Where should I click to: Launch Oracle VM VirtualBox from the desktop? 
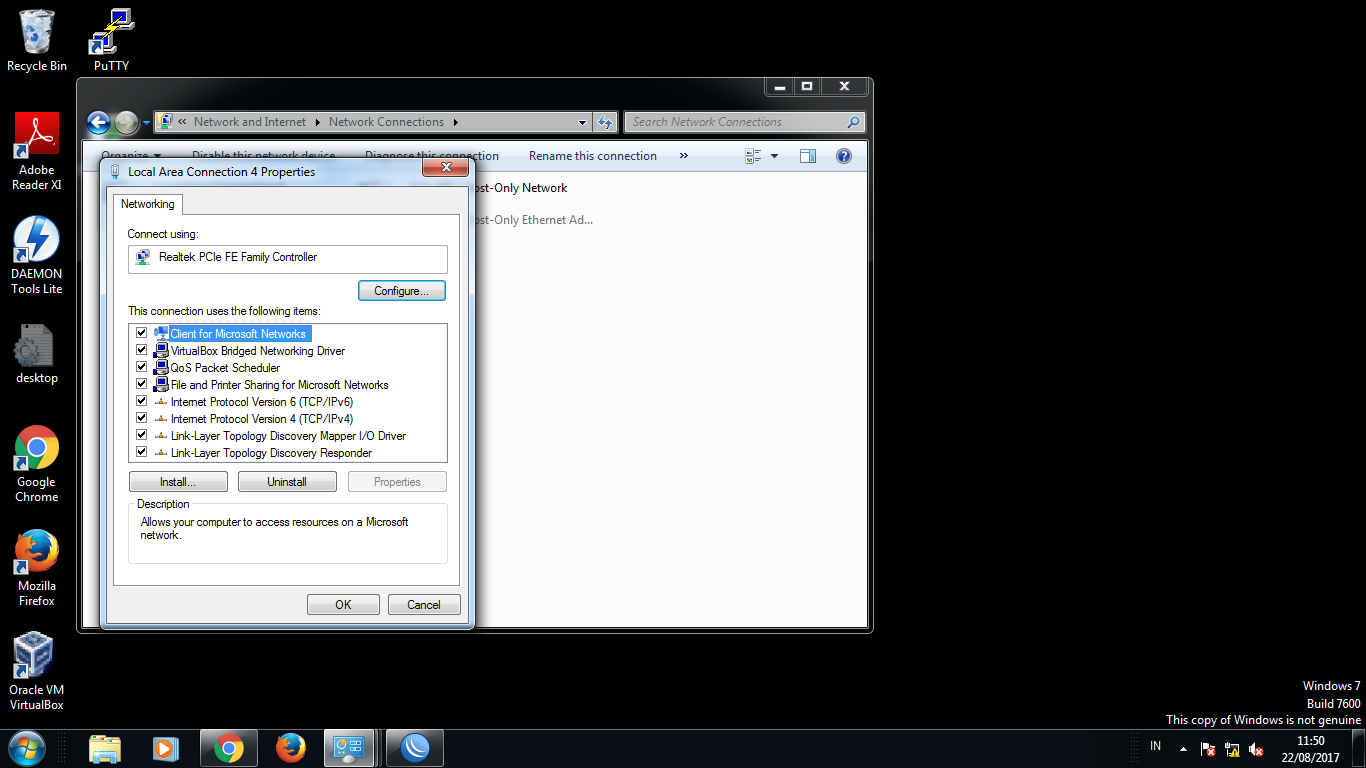pos(36,655)
